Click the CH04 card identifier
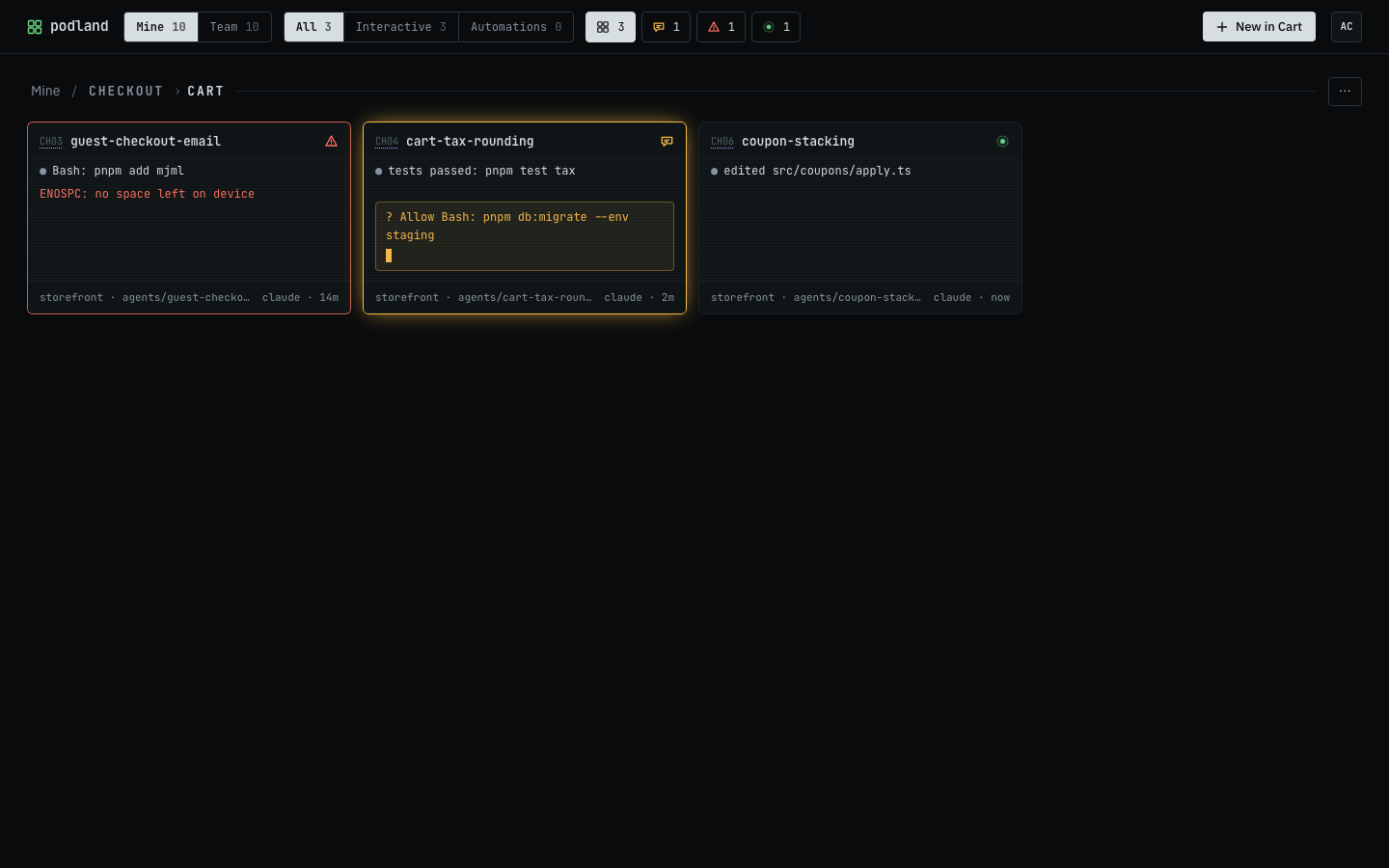 (387, 142)
